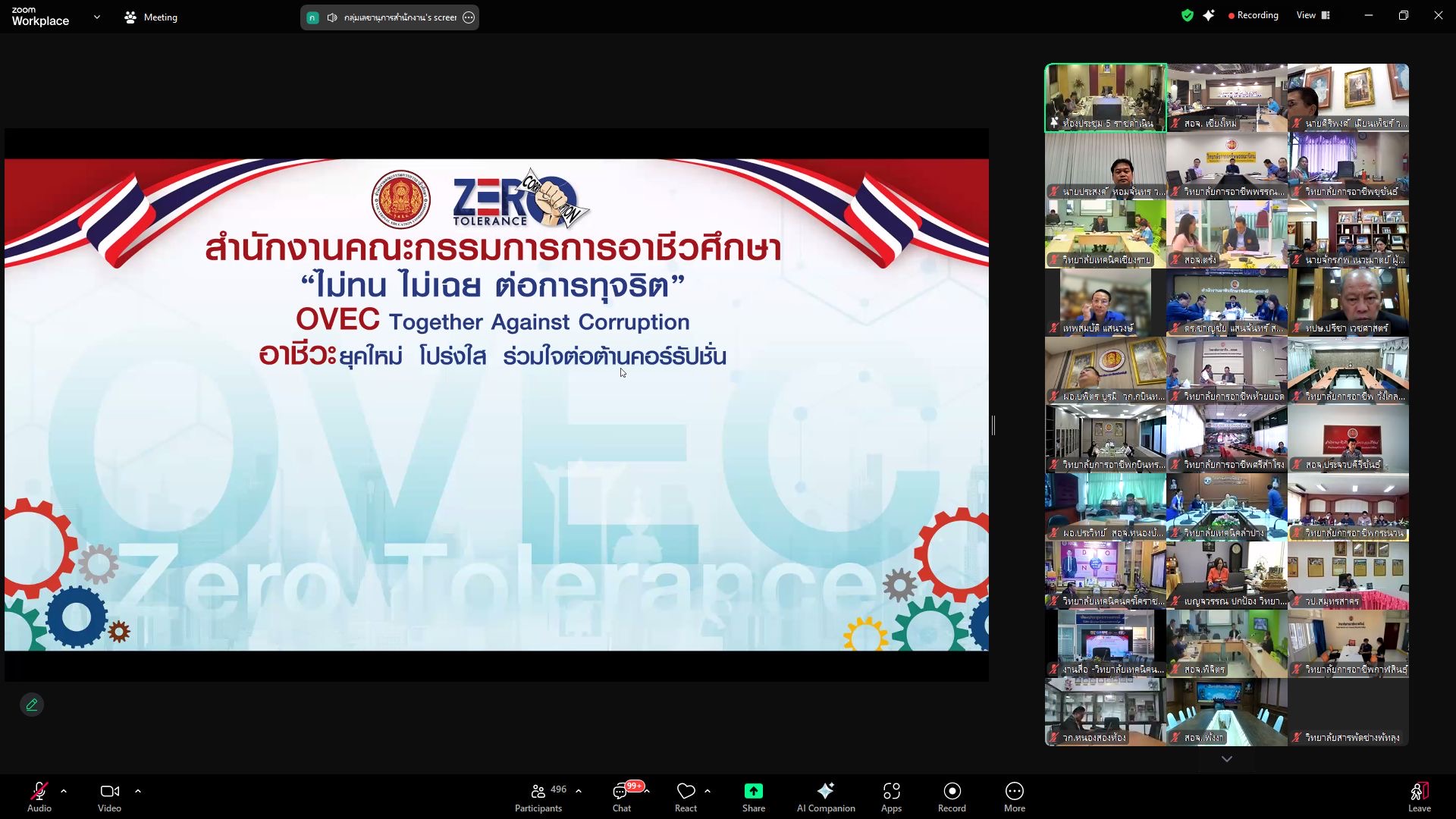Viewport: 1456px width, 819px height.
Task: Click the muted mic icon on สอจ.ตรัง
Action: 1175,259
